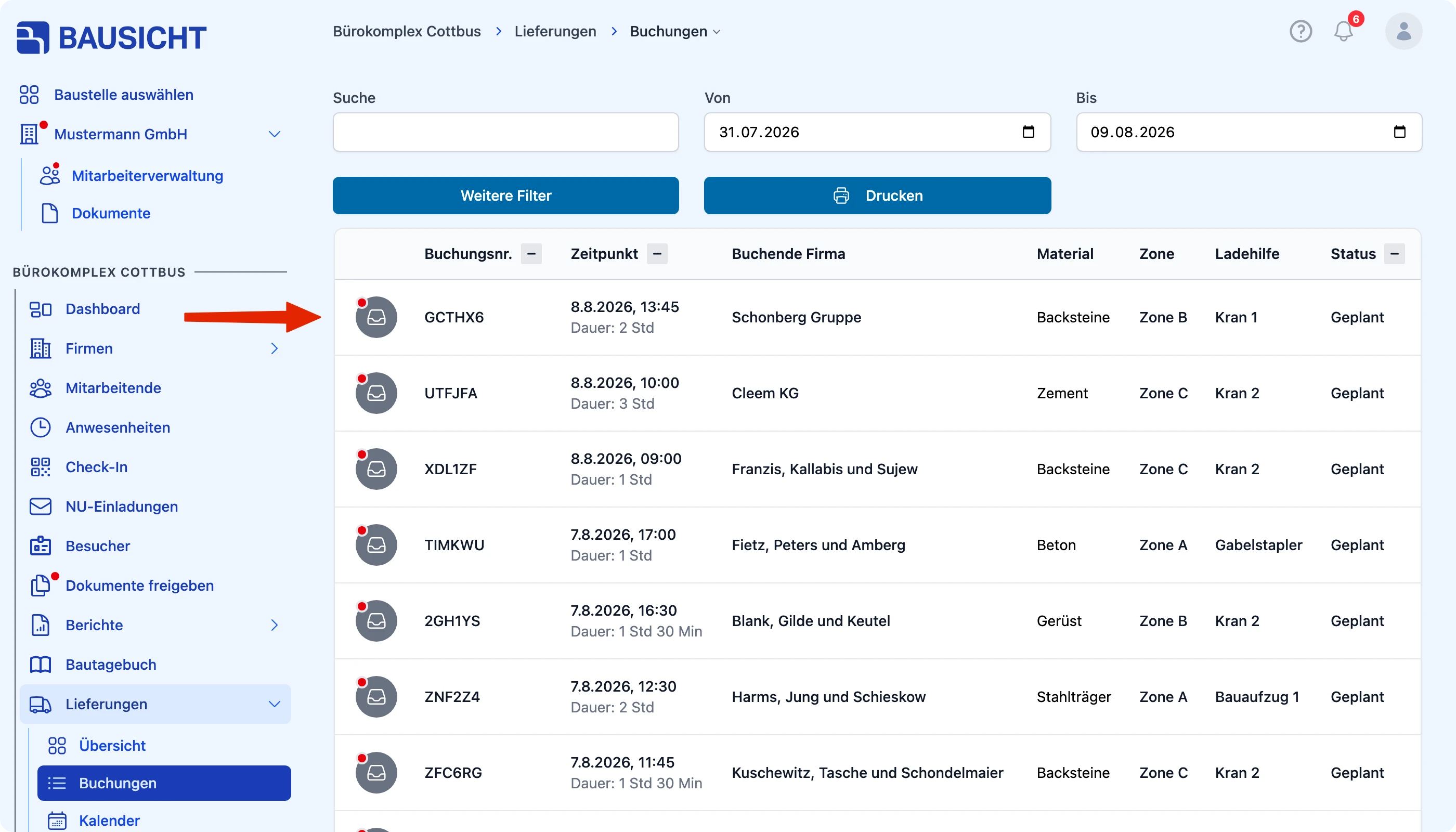Open the notifications bell

[x=1344, y=31]
